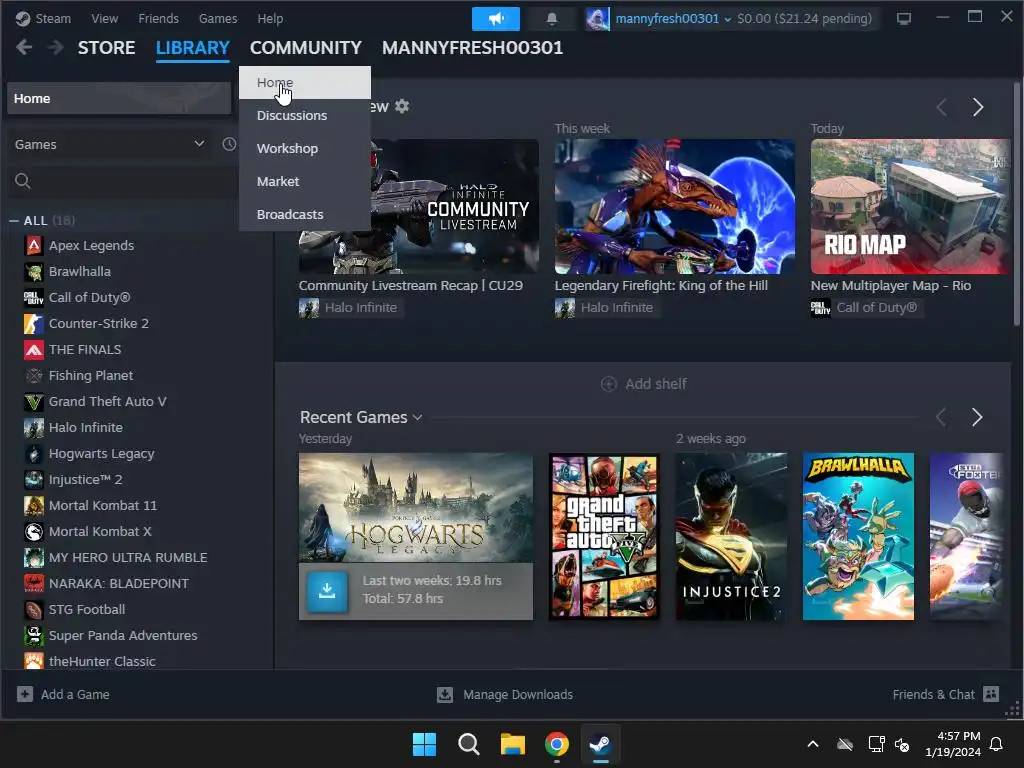Open Steam from the taskbar
This screenshot has height=768, width=1024.
pyautogui.click(x=600, y=744)
